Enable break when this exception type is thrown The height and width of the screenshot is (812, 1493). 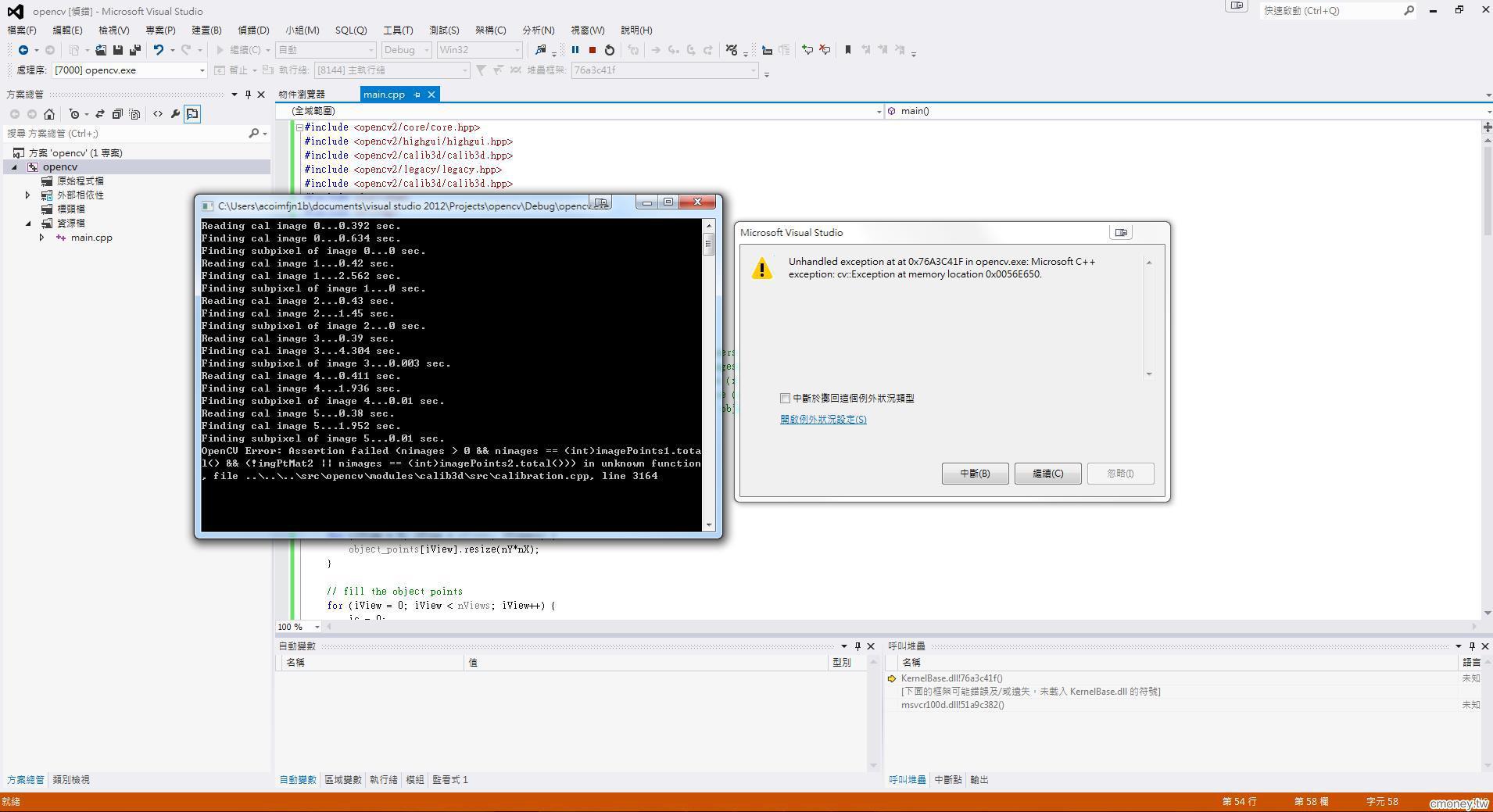click(x=785, y=399)
